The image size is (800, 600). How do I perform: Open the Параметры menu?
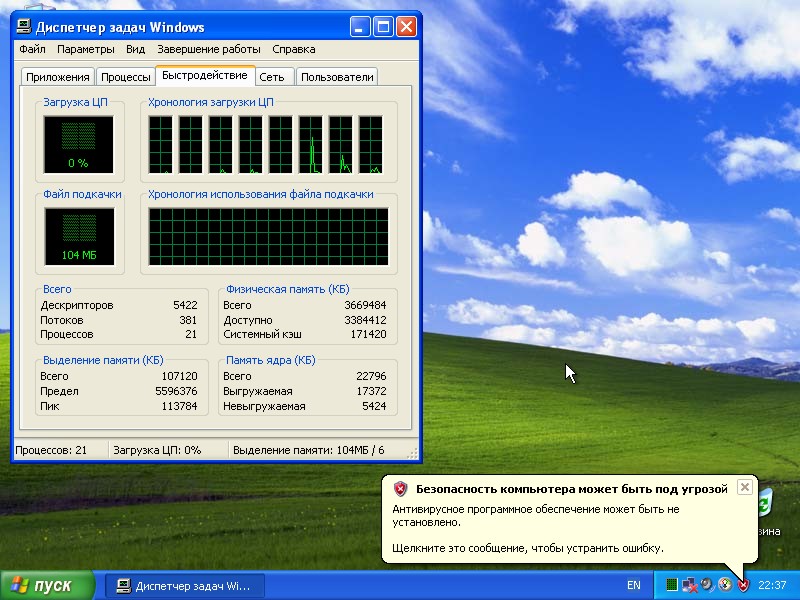(86, 49)
